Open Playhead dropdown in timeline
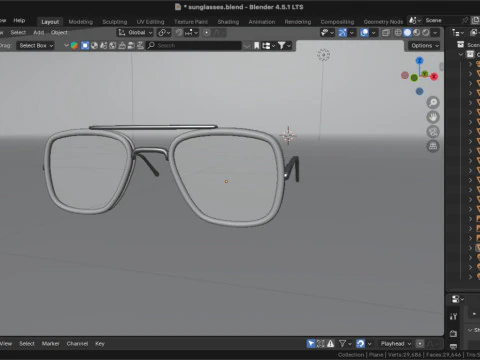The image size is (480, 360). [396, 343]
